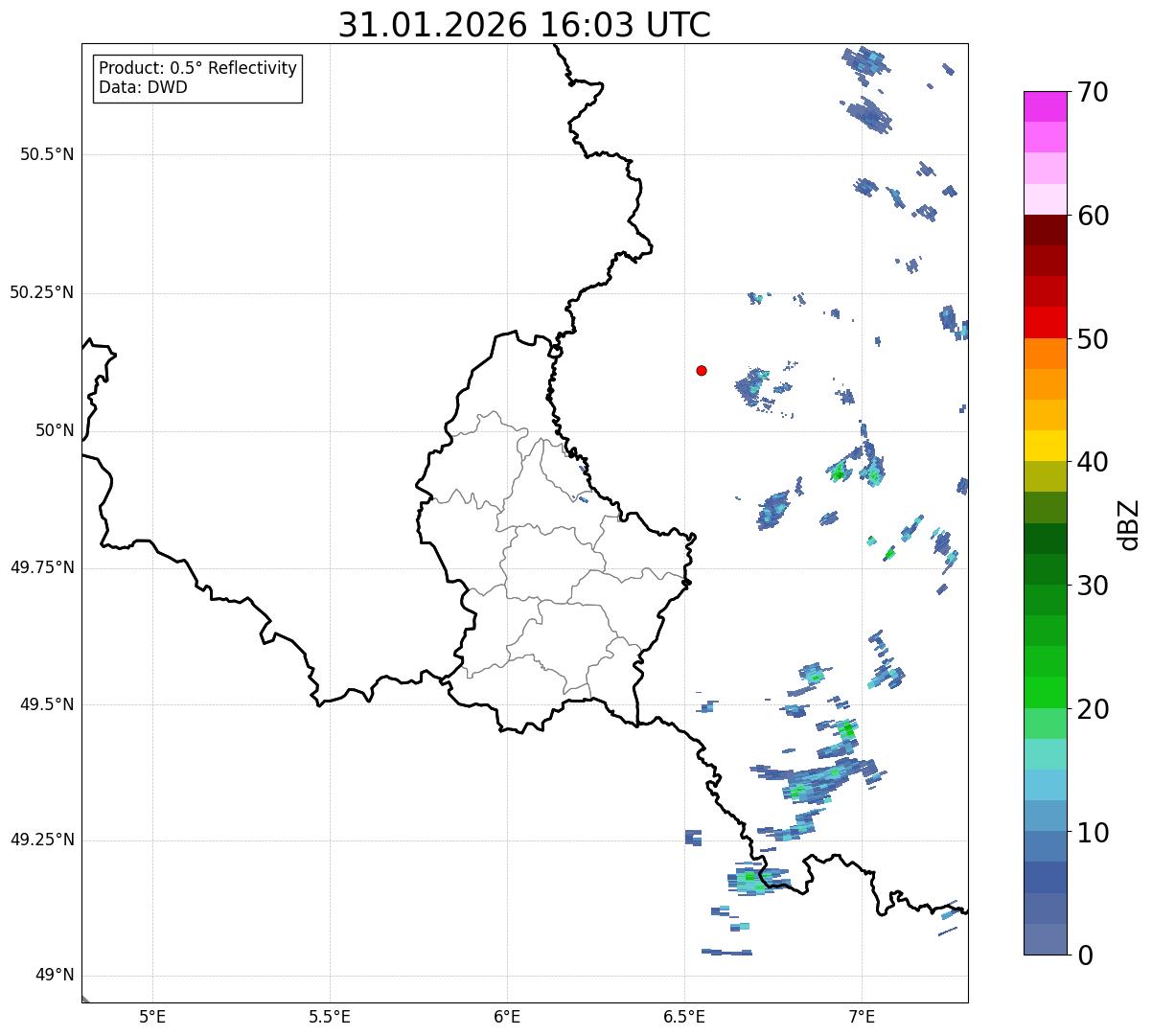Pick the grey-blue swatch just above 0
The width and height of the screenshot is (1152, 1036).
1046,939
